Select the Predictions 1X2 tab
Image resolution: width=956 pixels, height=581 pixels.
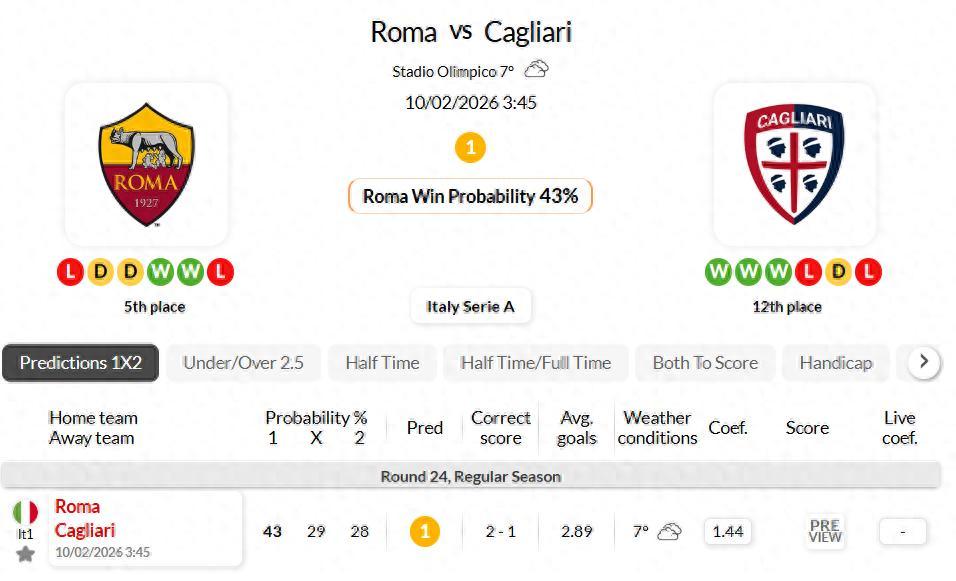point(81,363)
